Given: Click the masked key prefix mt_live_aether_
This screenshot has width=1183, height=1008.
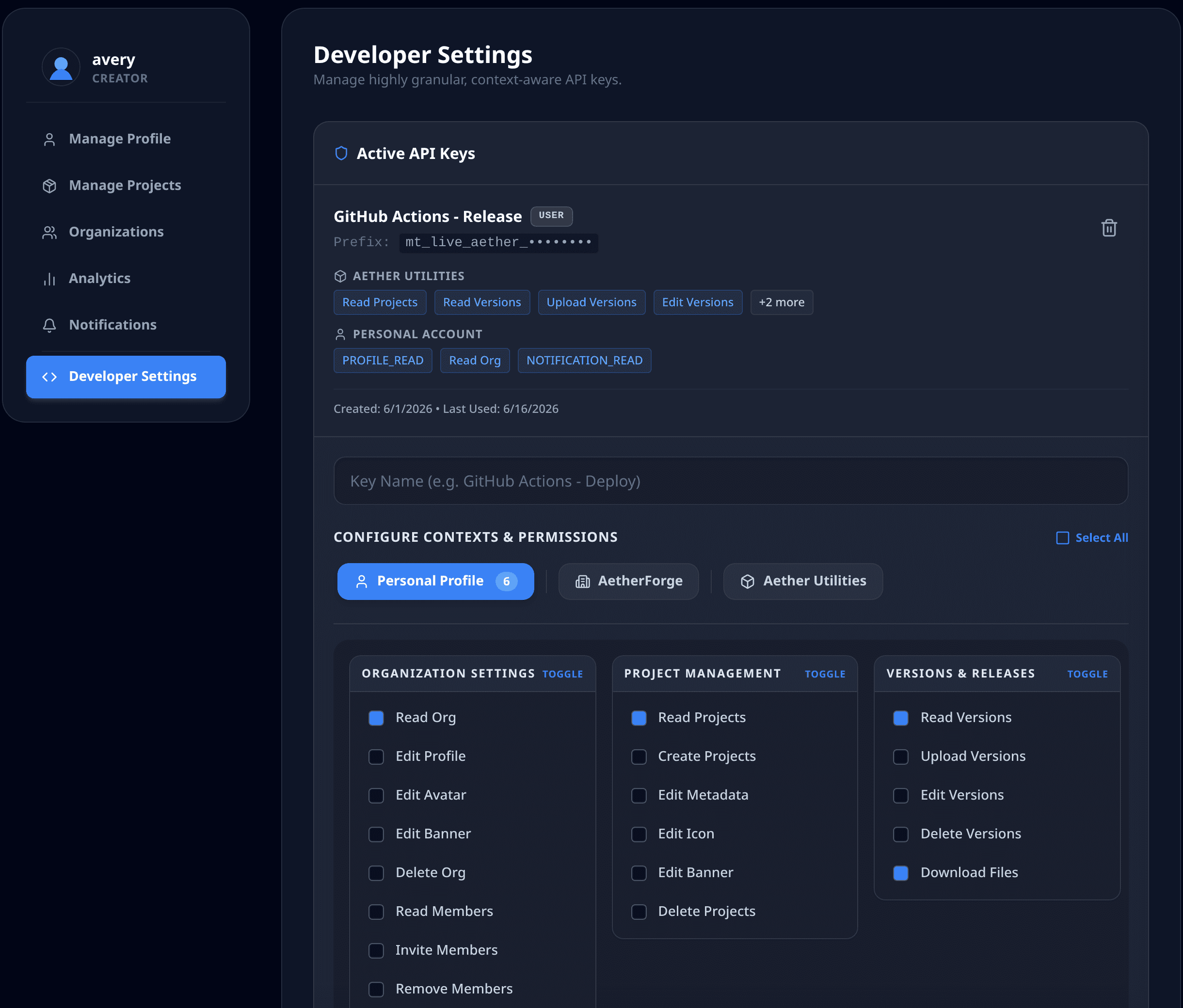Looking at the screenshot, I should [x=498, y=243].
